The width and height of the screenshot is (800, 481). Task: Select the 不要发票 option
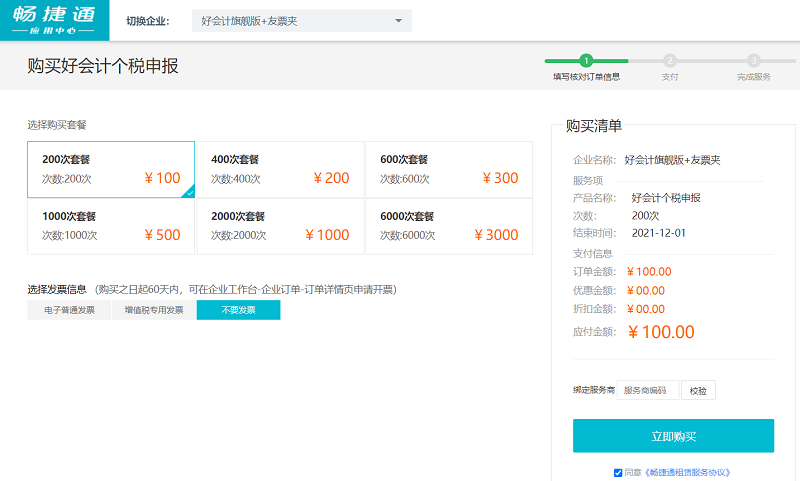point(238,310)
